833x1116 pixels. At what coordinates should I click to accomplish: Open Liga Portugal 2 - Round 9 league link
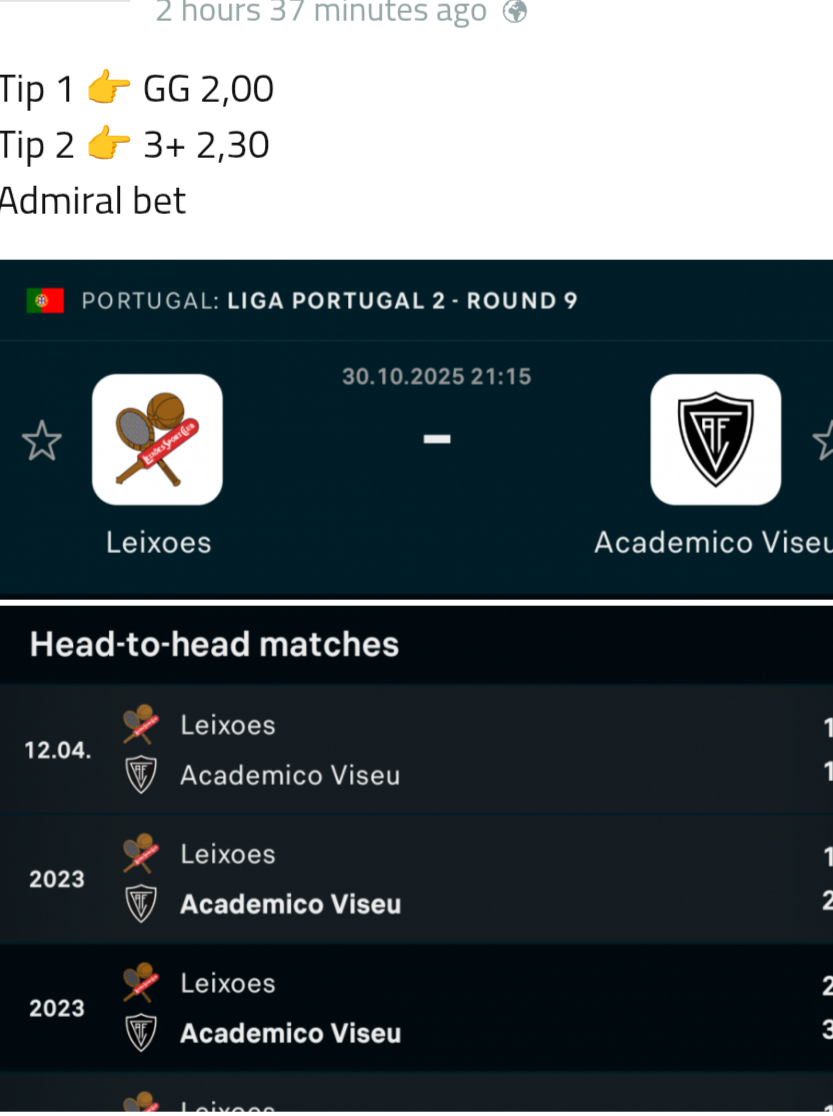(x=402, y=301)
